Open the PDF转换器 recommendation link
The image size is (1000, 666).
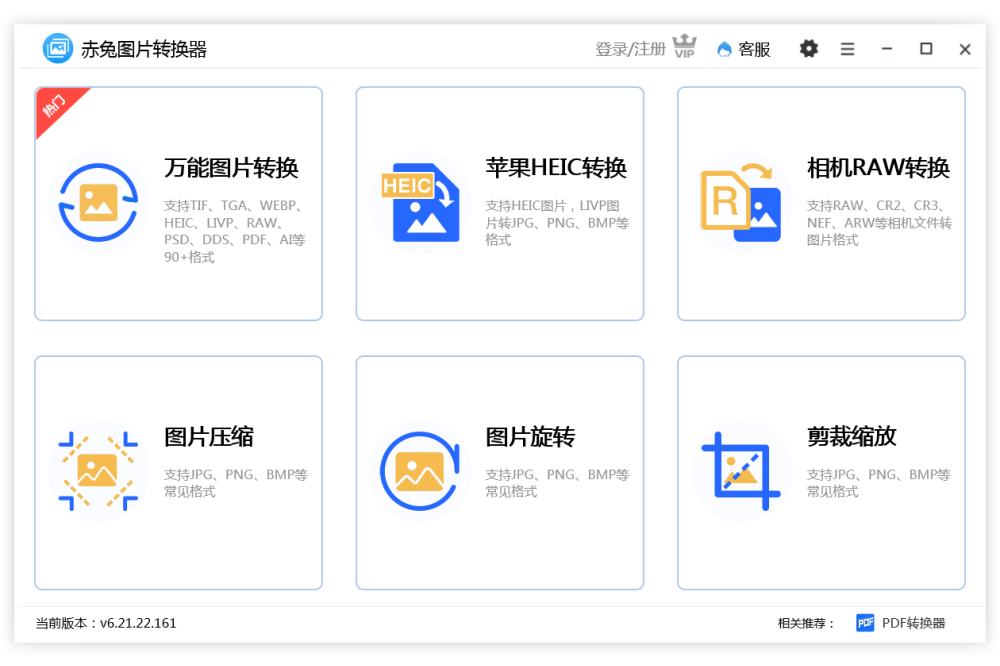[913, 623]
